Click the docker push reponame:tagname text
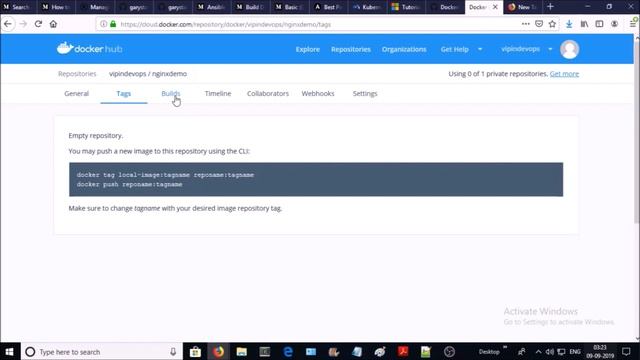Viewport: 640px width, 360px height. 129,184
